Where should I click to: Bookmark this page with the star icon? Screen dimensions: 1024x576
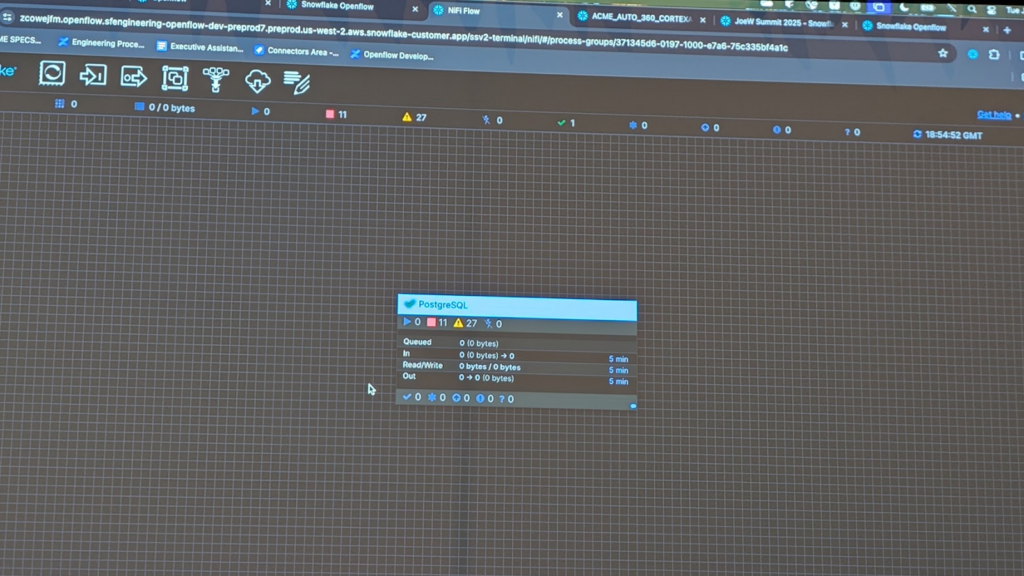click(942, 53)
